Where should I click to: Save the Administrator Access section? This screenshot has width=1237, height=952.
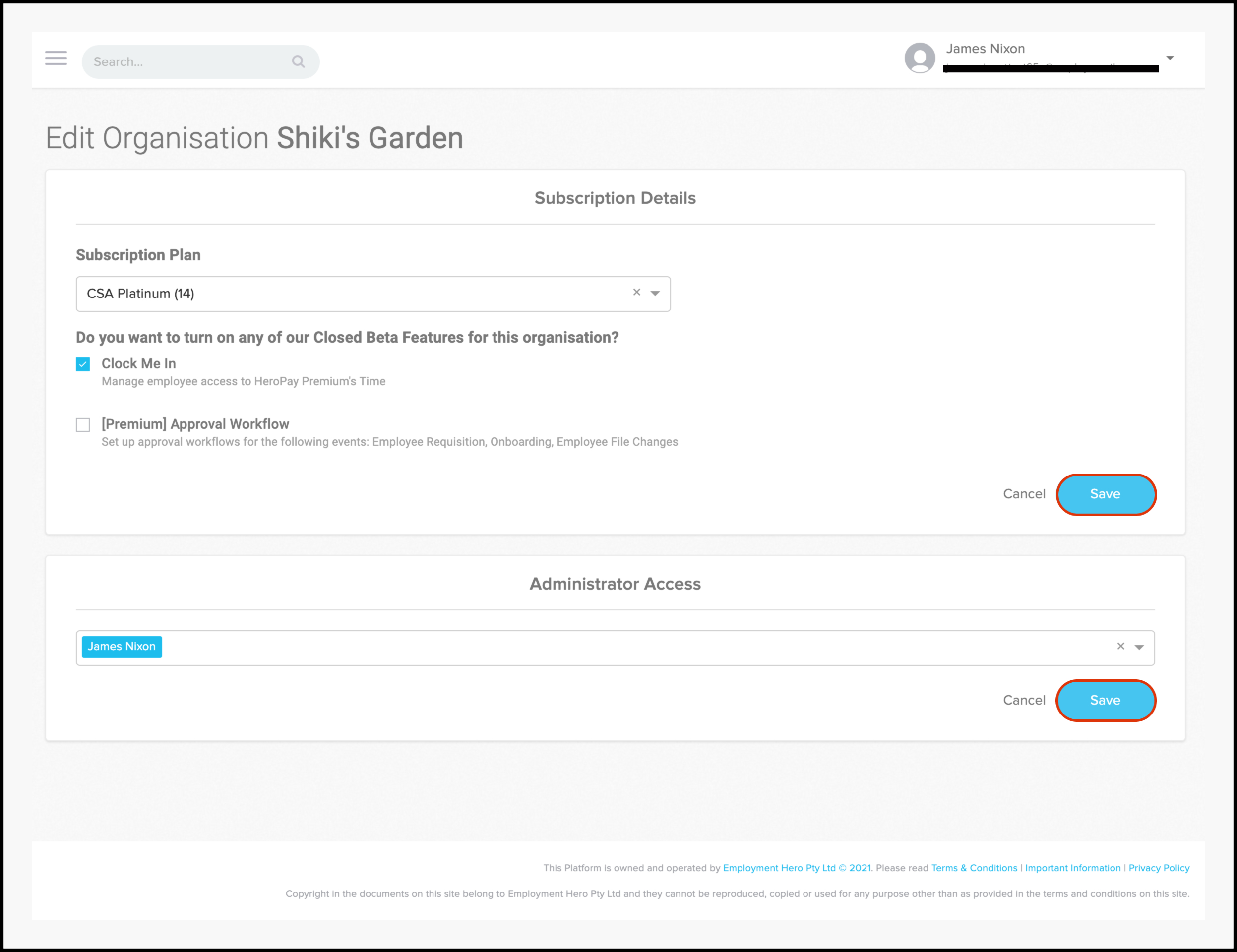tap(1105, 701)
